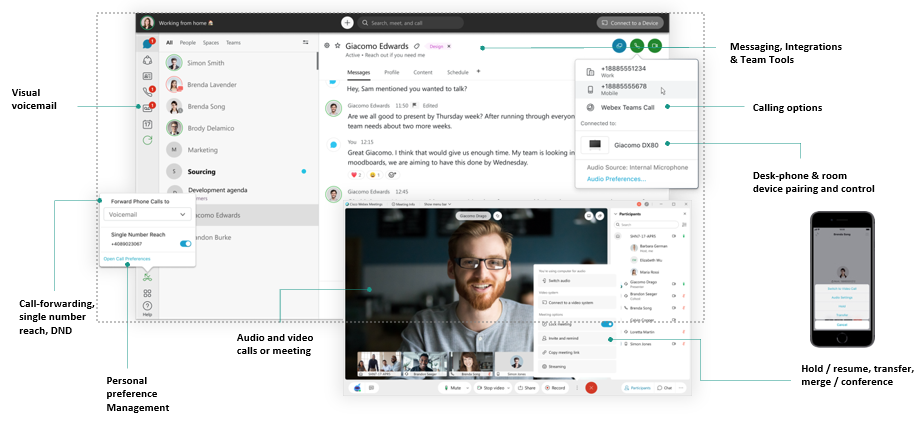Start a video call with Giacomo
The image size is (922, 424).
655,46
